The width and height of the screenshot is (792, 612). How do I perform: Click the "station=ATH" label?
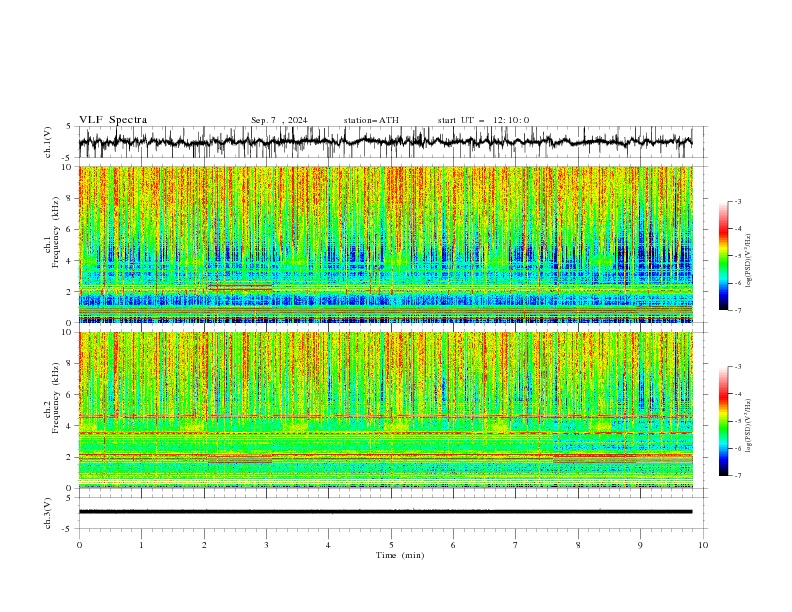coord(371,120)
